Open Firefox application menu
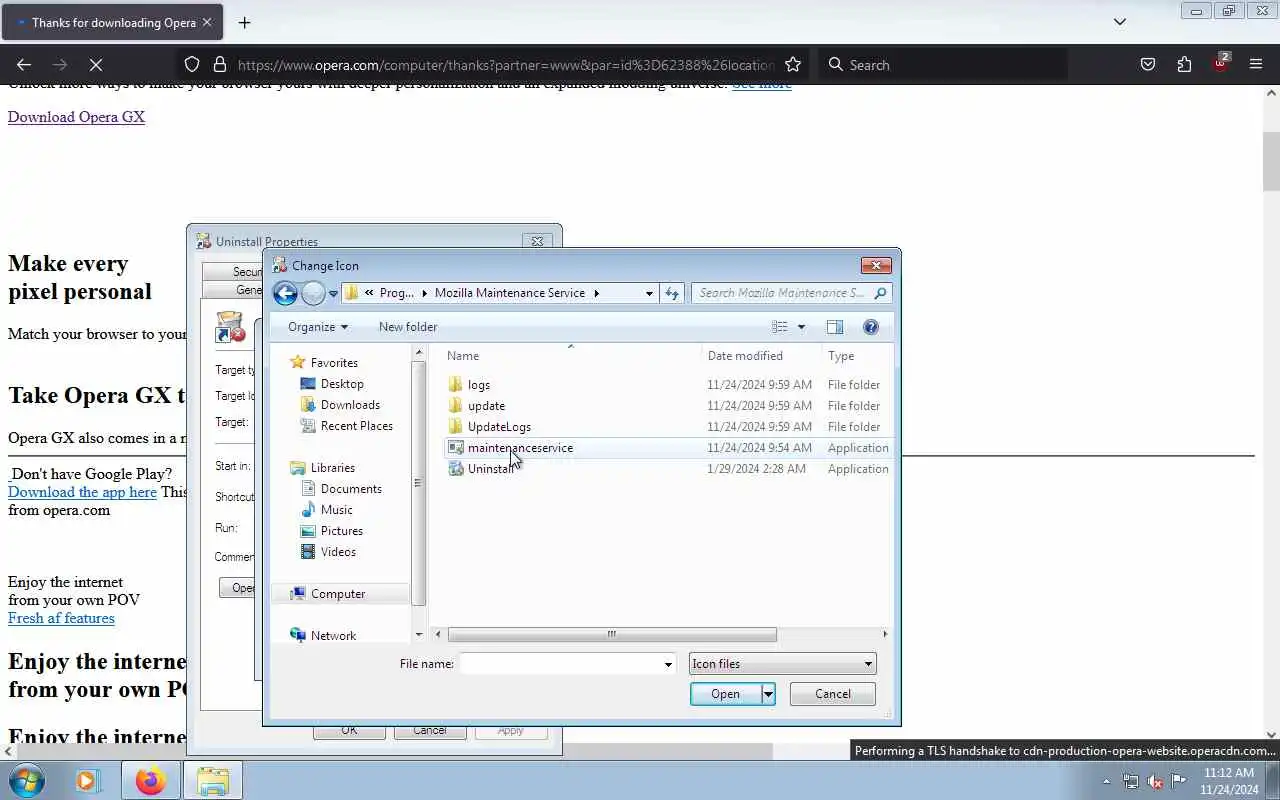1280x800 pixels. tap(1256, 65)
